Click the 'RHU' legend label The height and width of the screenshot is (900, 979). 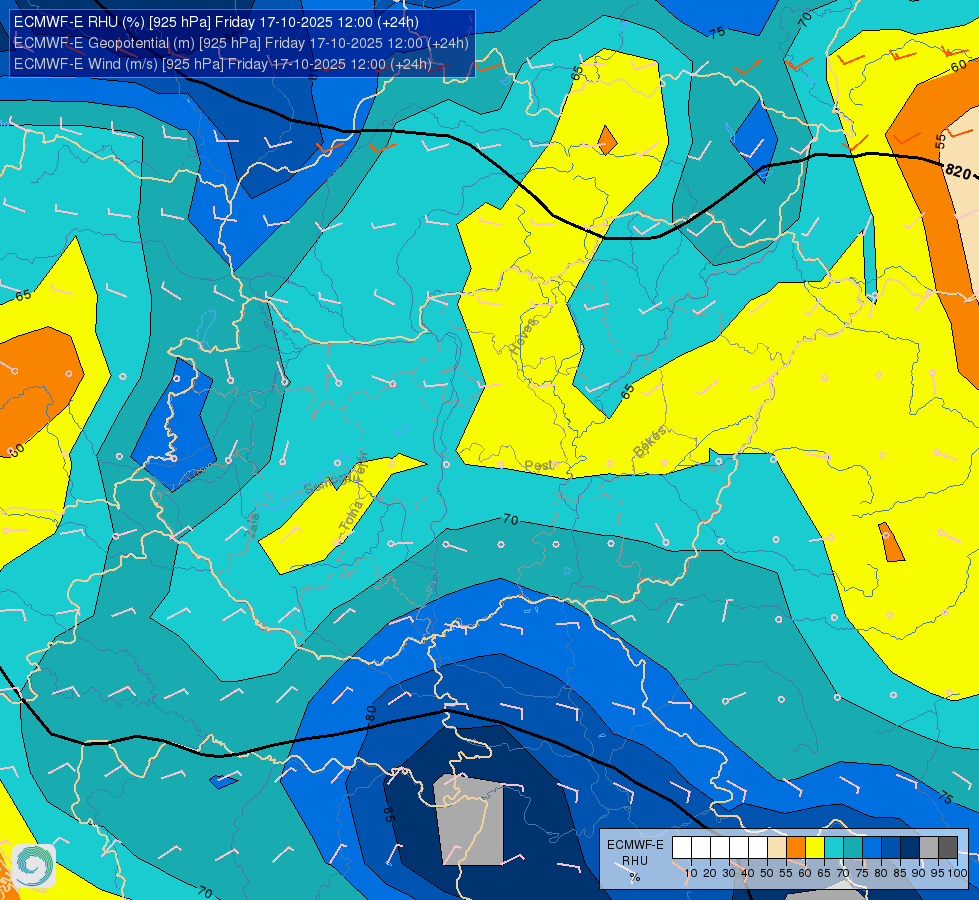pos(634,861)
